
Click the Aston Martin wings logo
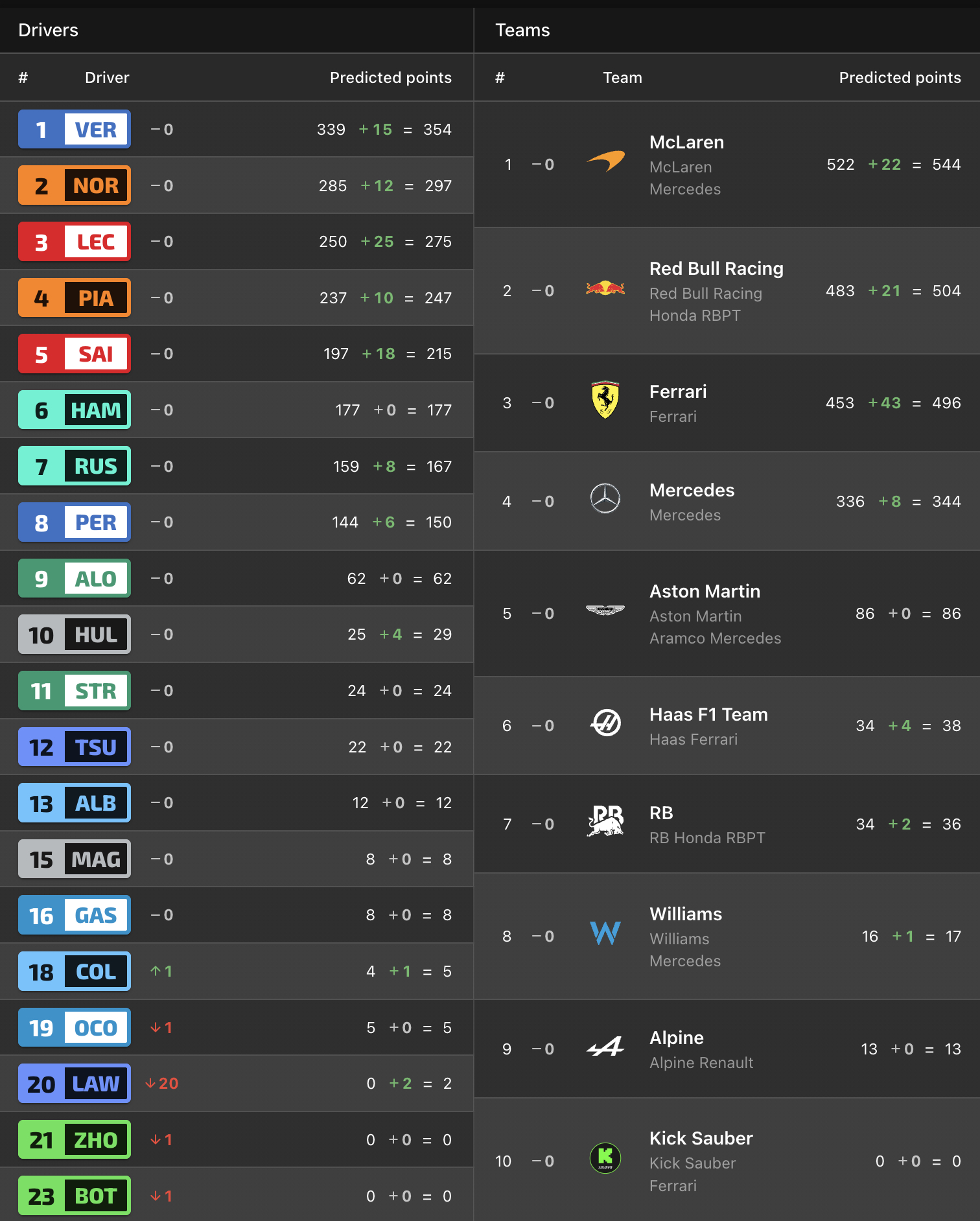tap(605, 610)
